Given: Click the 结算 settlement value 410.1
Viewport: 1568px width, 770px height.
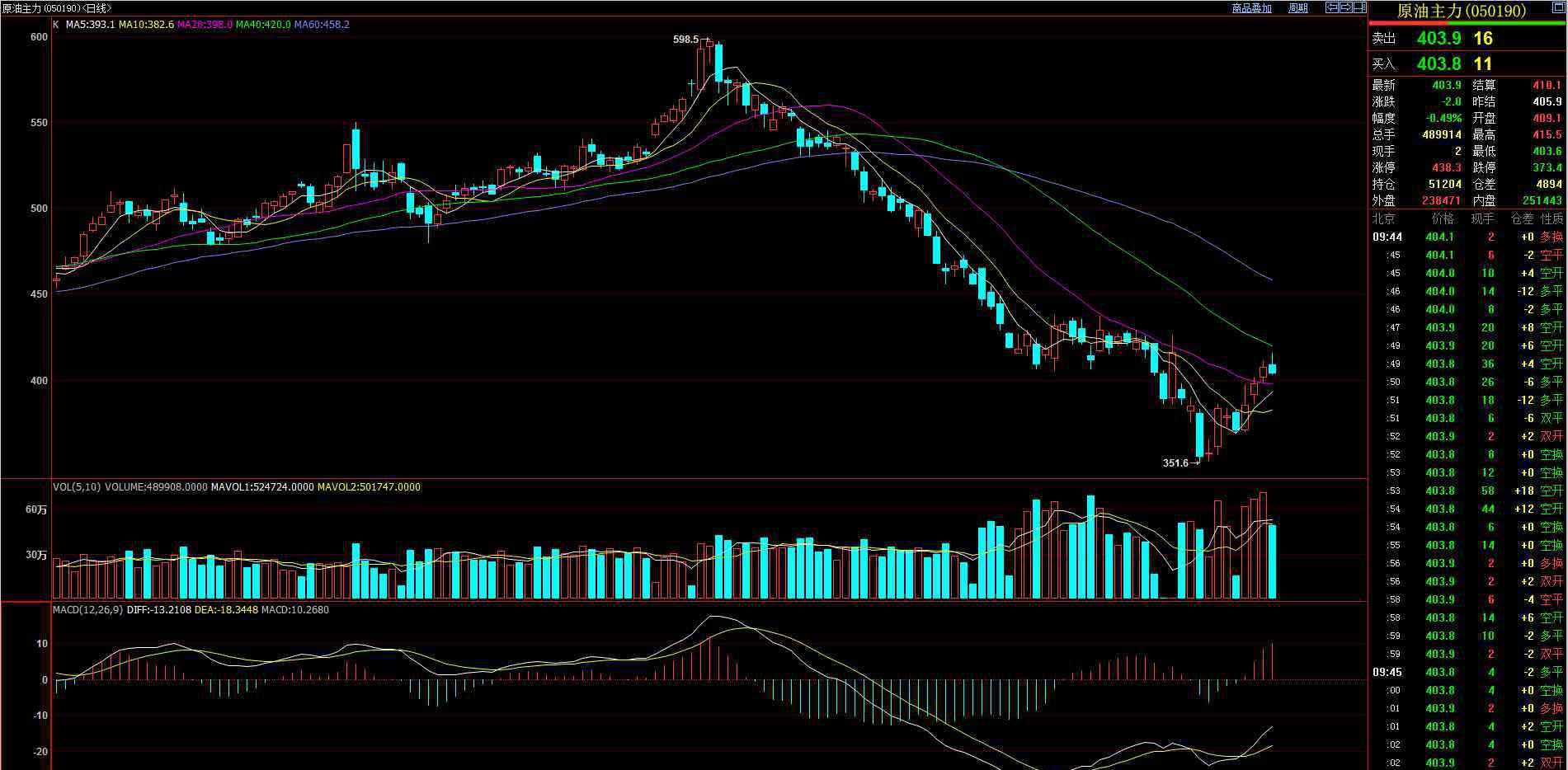Looking at the screenshot, I should coord(1547,86).
